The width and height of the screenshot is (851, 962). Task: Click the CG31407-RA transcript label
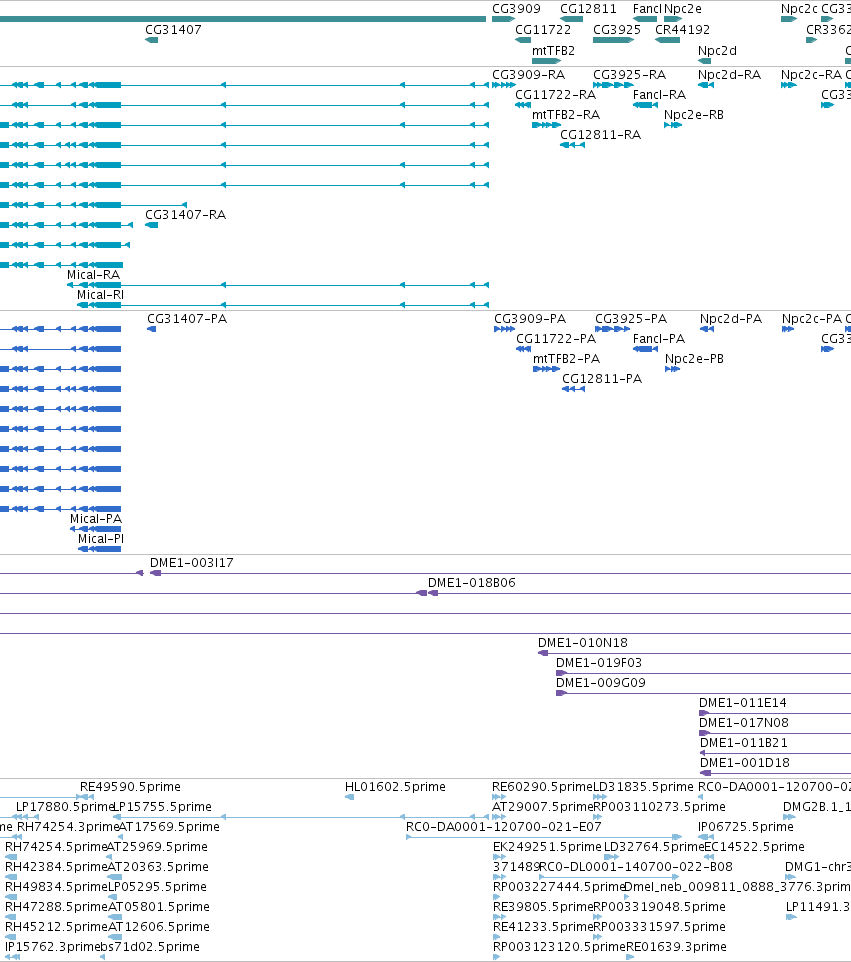[185, 215]
